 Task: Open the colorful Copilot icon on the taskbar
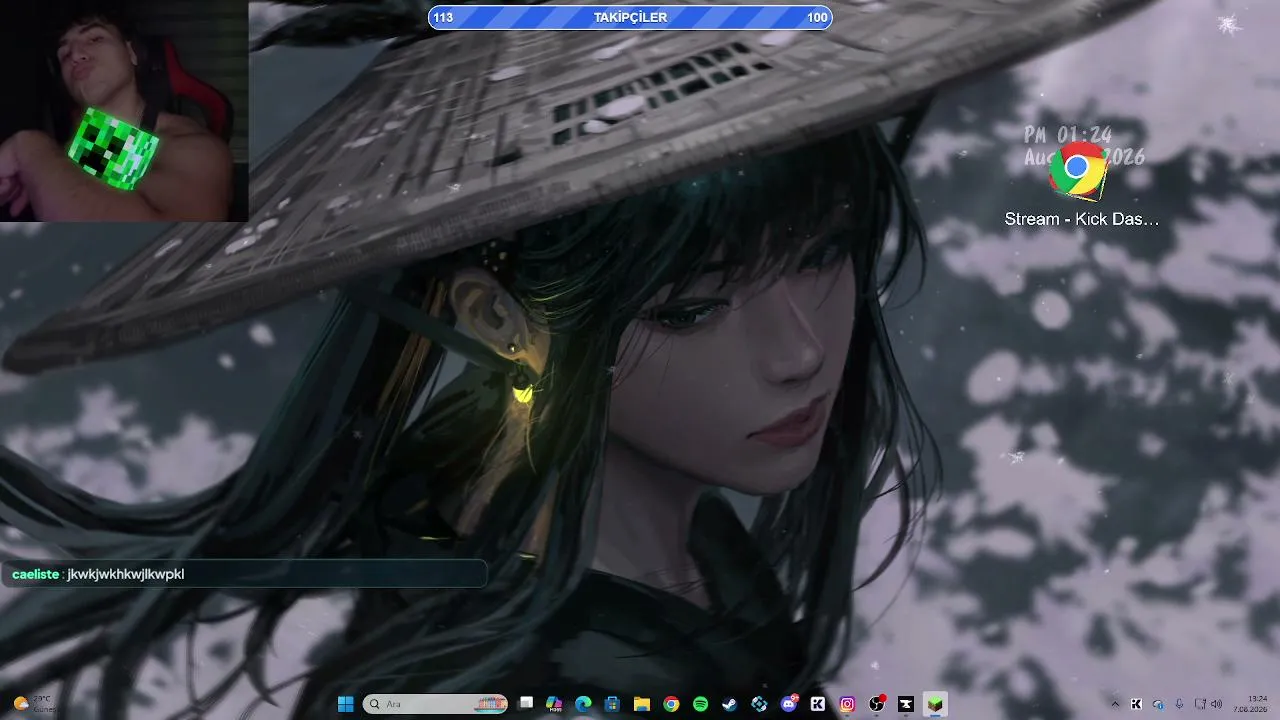click(x=554, y=704)
